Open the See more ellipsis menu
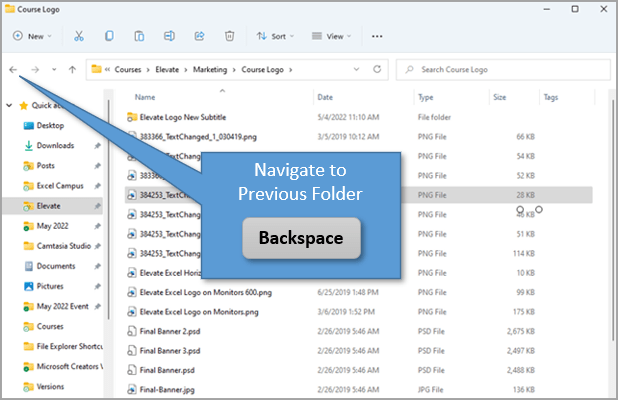Viewport: 618px width, 400px height. pos(377,36)
